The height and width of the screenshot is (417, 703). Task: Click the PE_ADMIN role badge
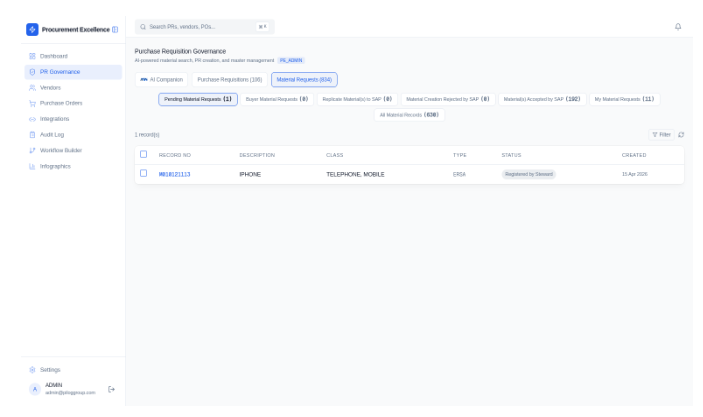point(291,60)
